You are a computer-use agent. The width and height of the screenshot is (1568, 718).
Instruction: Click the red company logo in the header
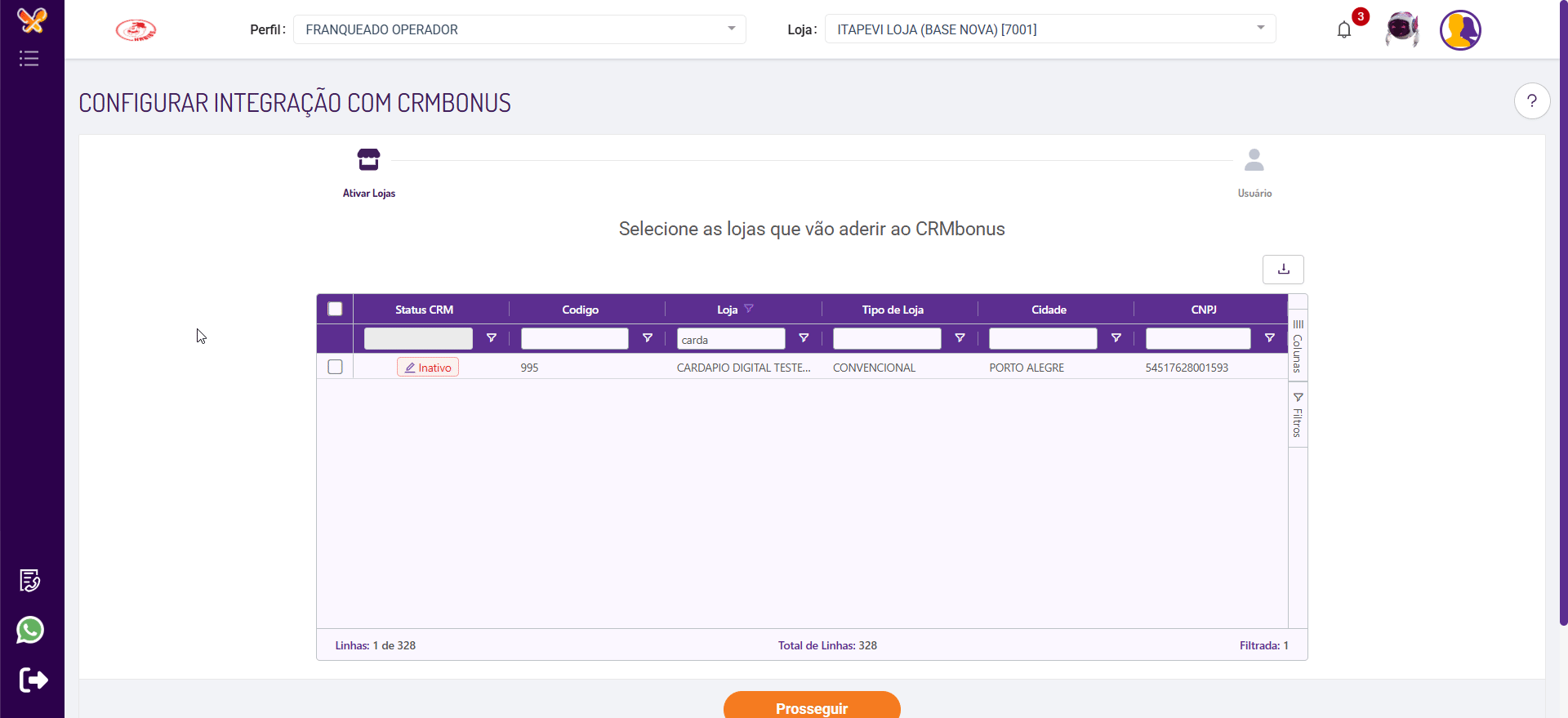tap(136, 30)
